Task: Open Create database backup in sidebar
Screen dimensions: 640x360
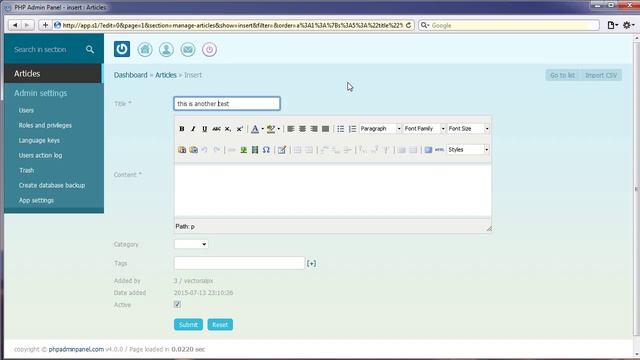Action: pos(52,185)
